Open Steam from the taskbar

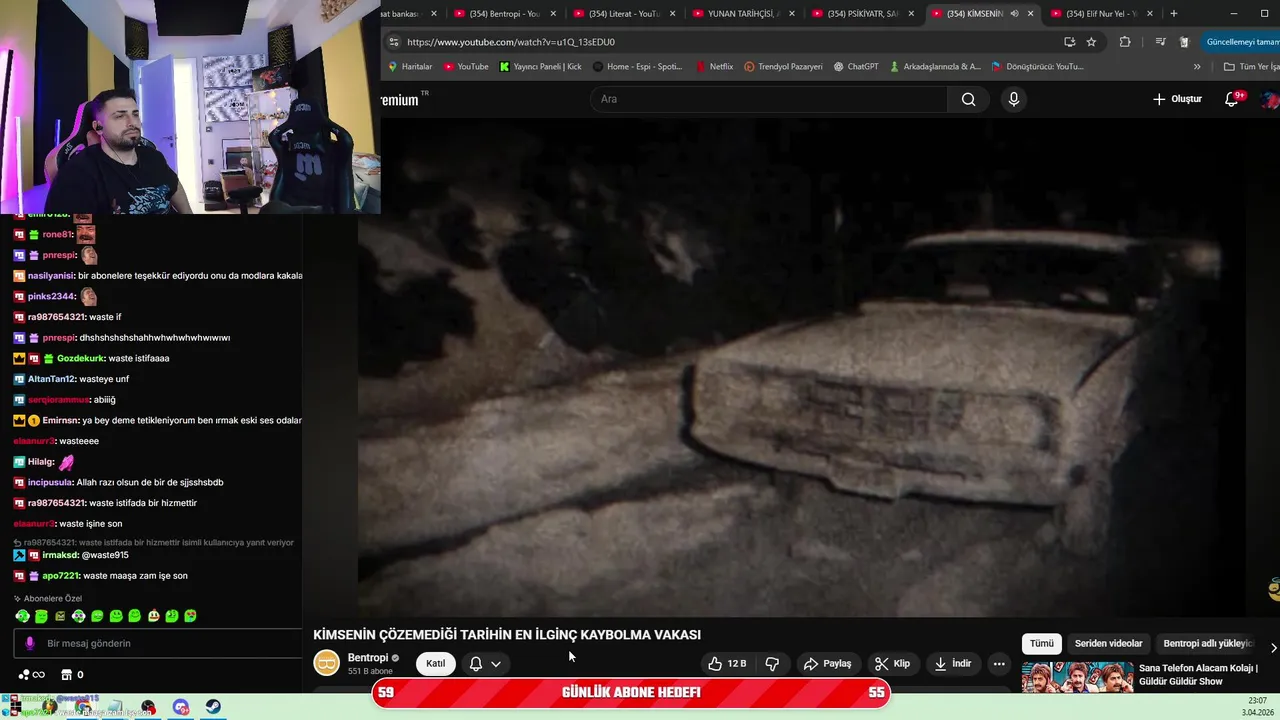coord(214,707)
